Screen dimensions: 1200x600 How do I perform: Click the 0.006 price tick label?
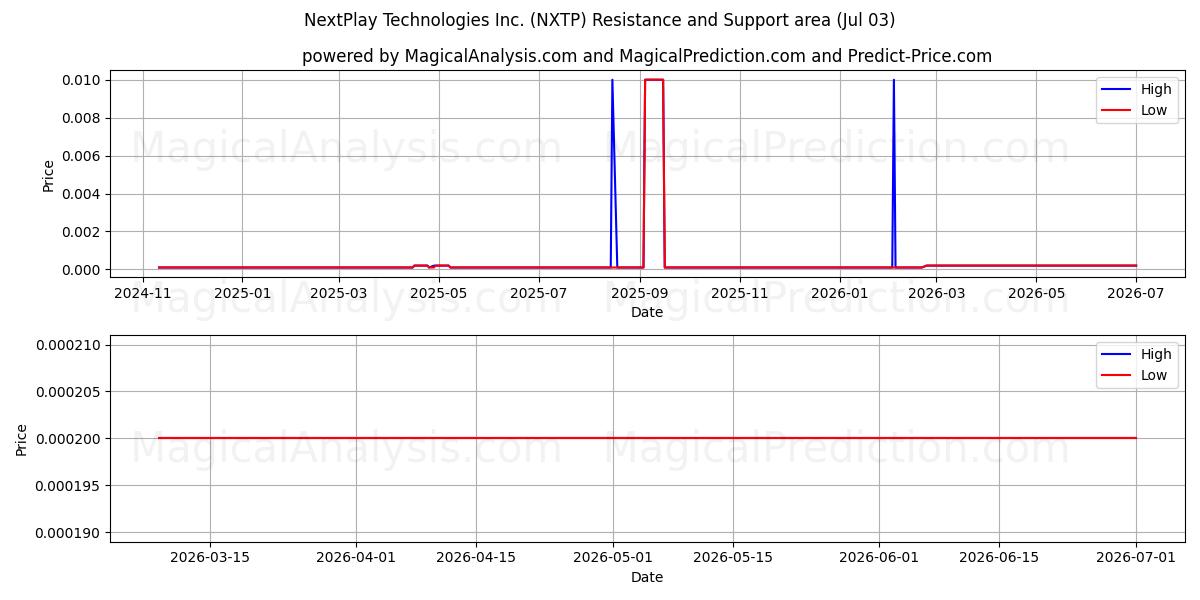click(81, 156)
